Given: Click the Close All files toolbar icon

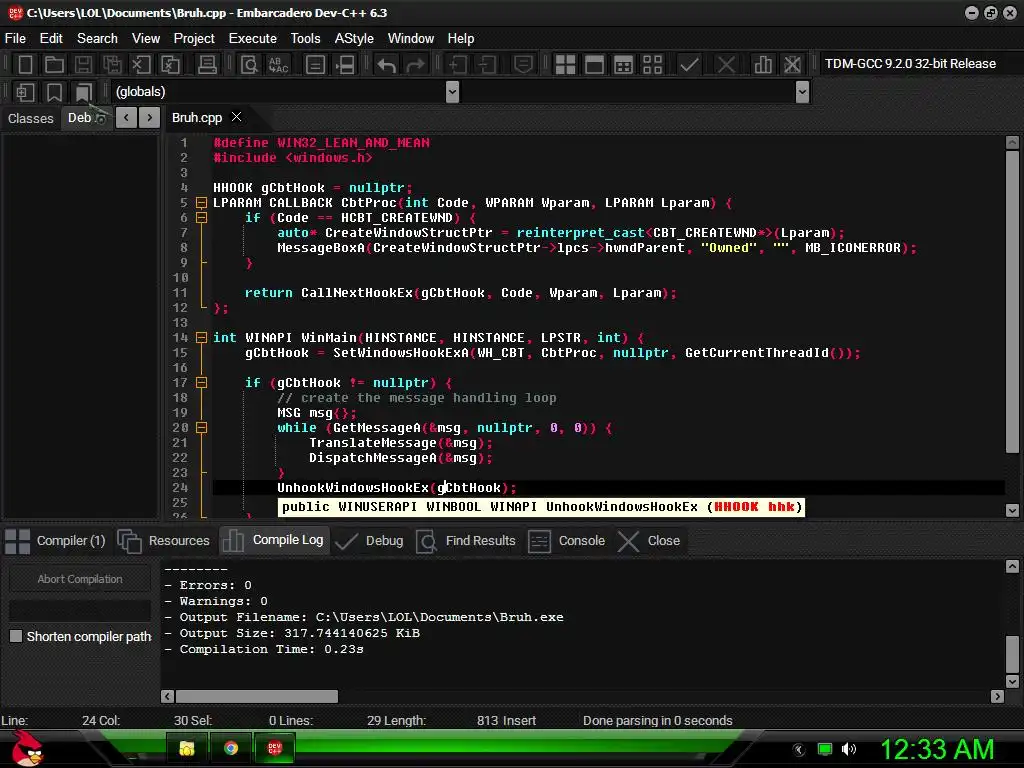Looking at the screenshot, I should [170, 65].
